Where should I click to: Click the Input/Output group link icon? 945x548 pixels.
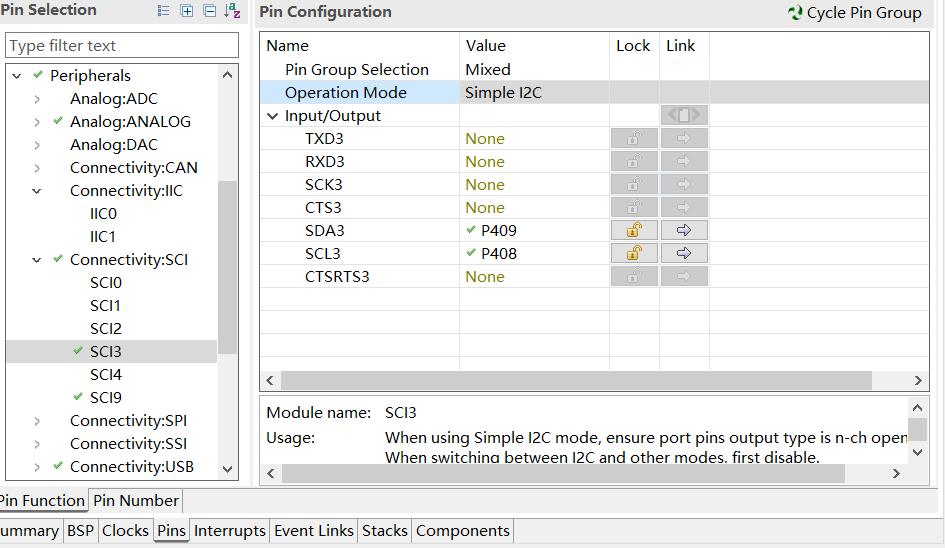(x=684, y=115)
